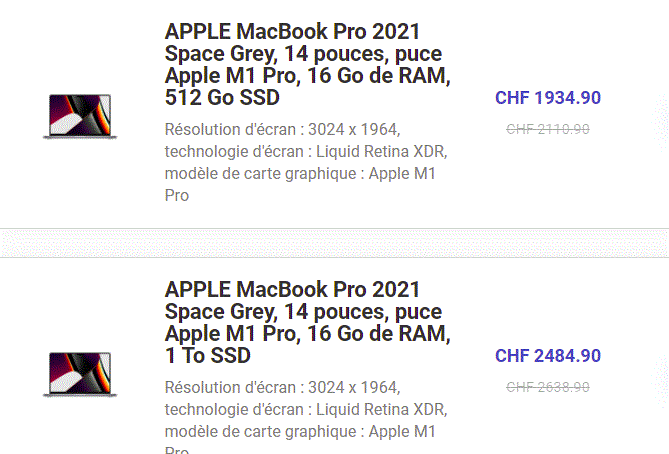Click the second listing's "Résolution d'écran : 3024 x 1964" line
This screenshot has height=454, width=669.
point(282,387)
